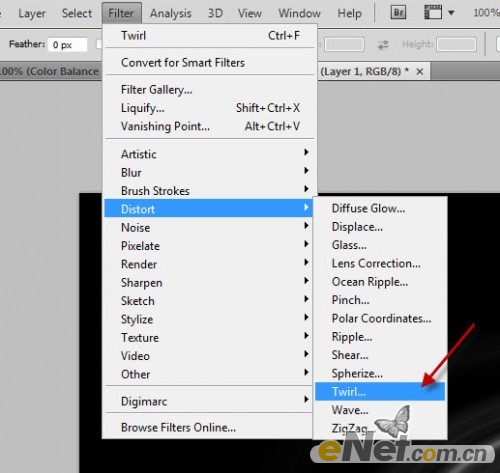Screen dimensions: 500x473
Task: Launch Bridge with the Br icon
Action: click(398, 13)
